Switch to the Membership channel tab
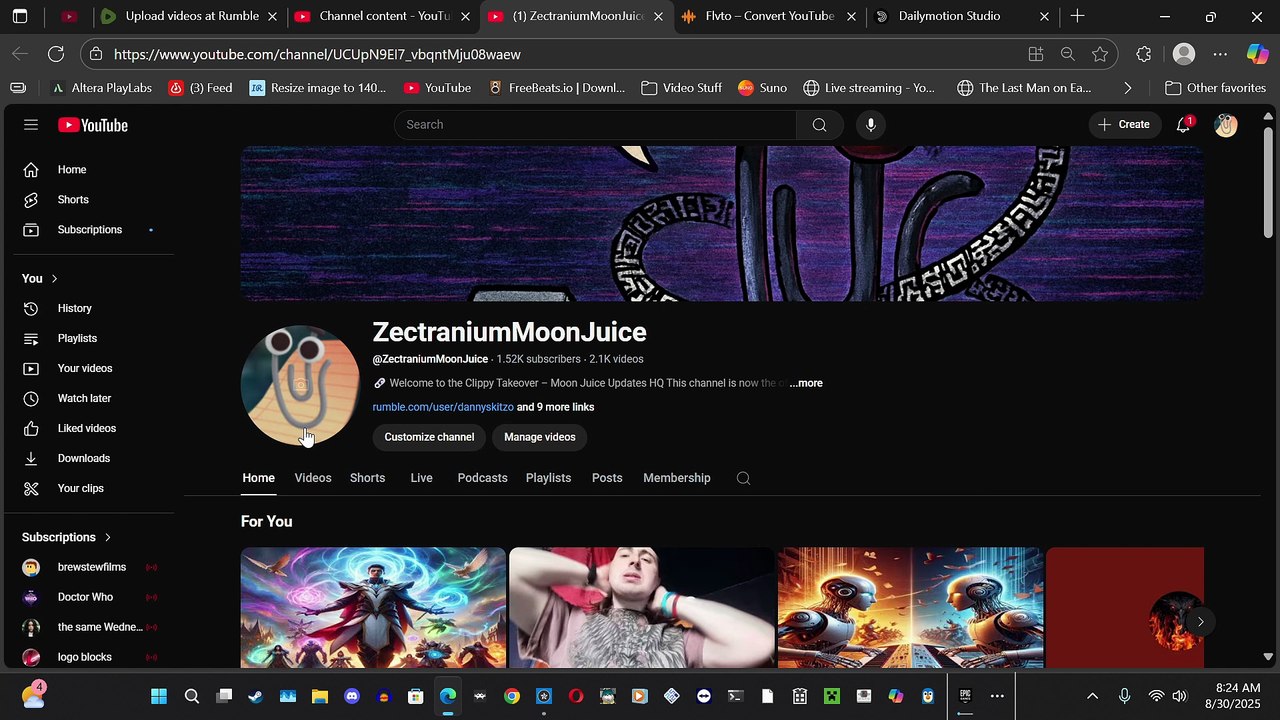The width and height of the screenshot is (1280, 720). (x=677, y=478)
